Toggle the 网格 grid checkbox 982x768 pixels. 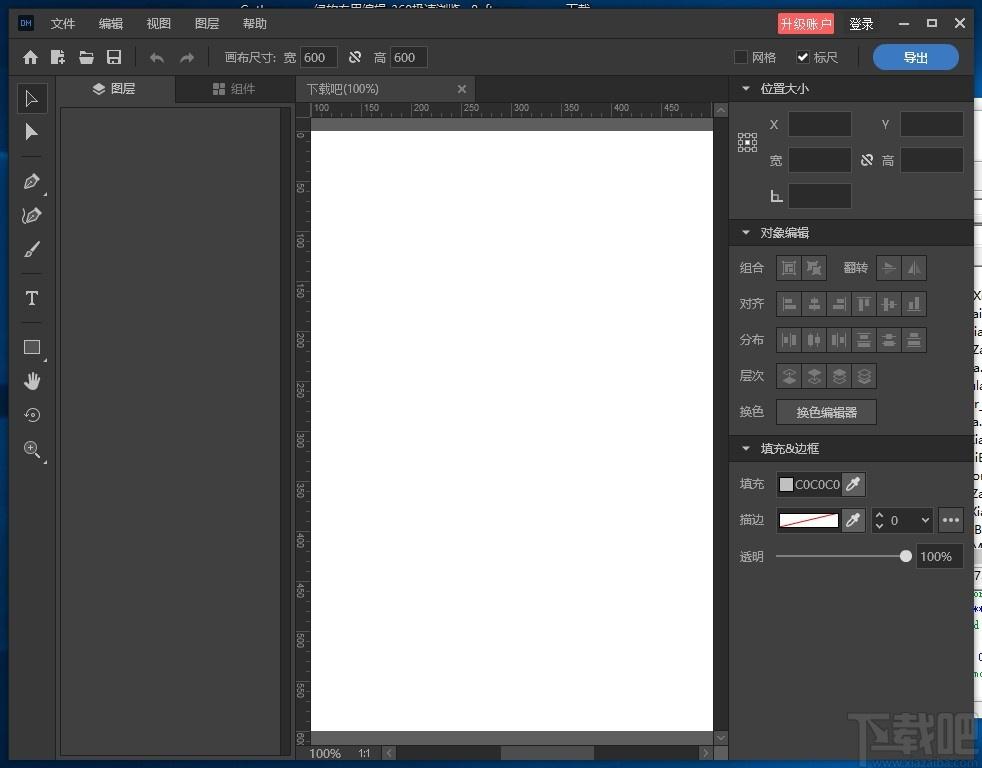click(741, 57)
